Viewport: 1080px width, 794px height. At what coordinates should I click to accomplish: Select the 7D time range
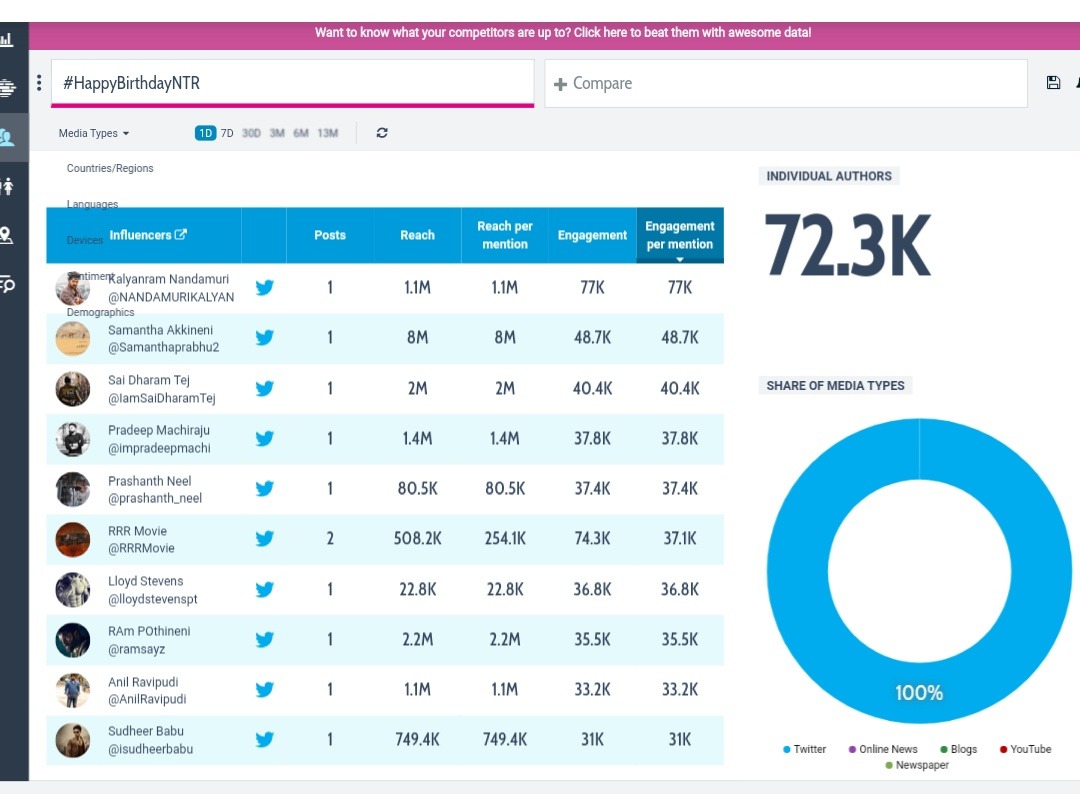(227, 133)
